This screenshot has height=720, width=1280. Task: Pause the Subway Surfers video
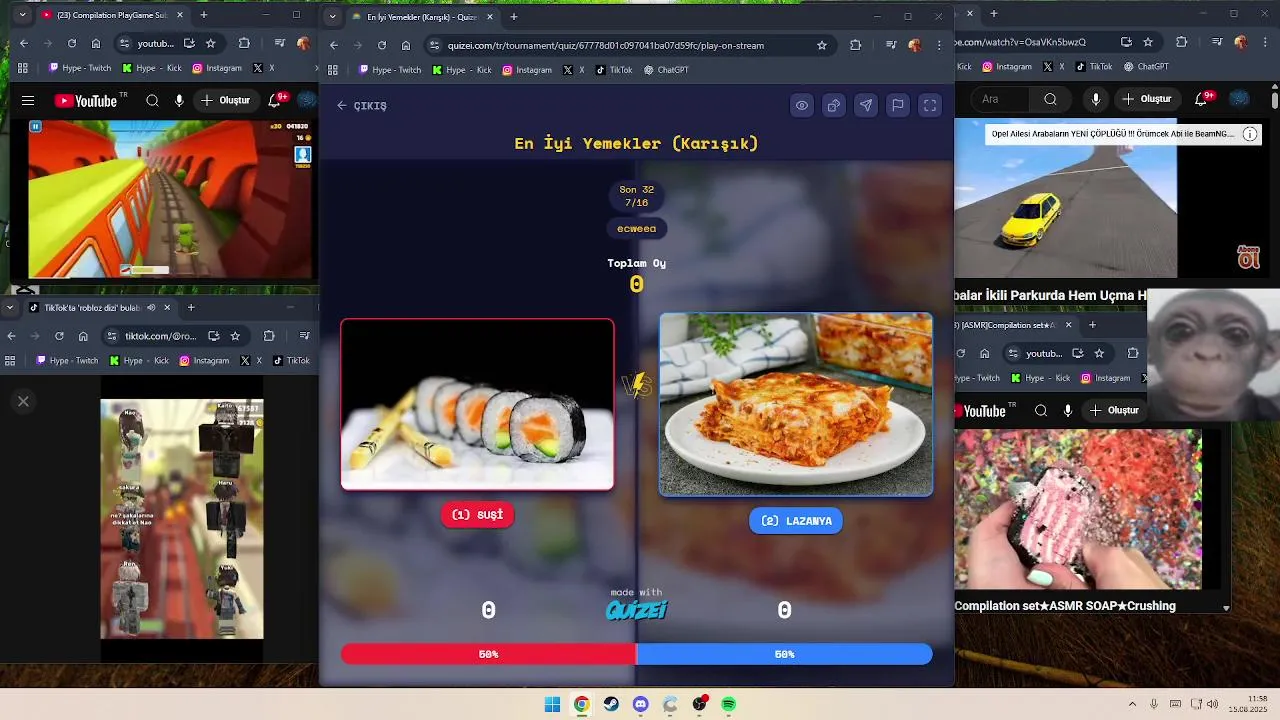point(35,127)
